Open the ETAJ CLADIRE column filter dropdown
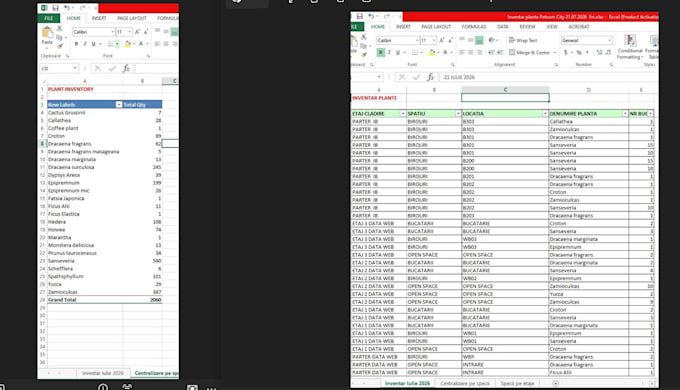Image resolution: width=680 pixels, height=390 pixels. click(403, 114)
